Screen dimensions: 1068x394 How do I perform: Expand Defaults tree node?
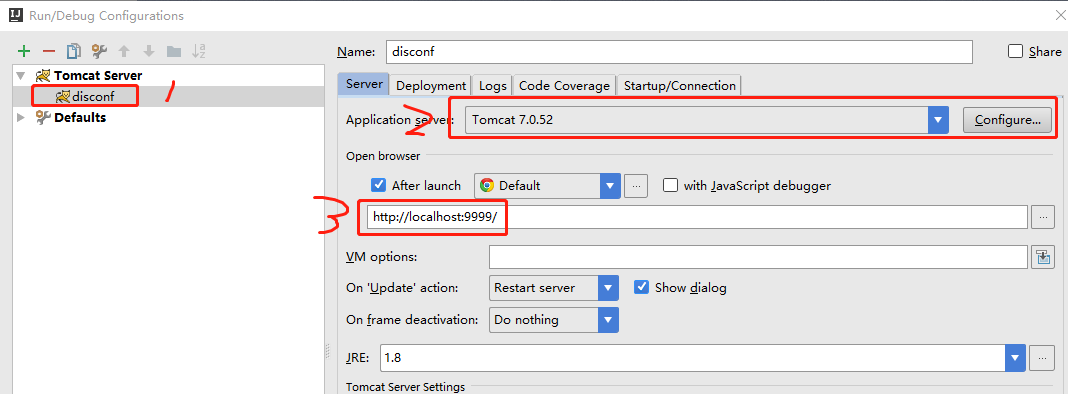(x=21, y=117)
